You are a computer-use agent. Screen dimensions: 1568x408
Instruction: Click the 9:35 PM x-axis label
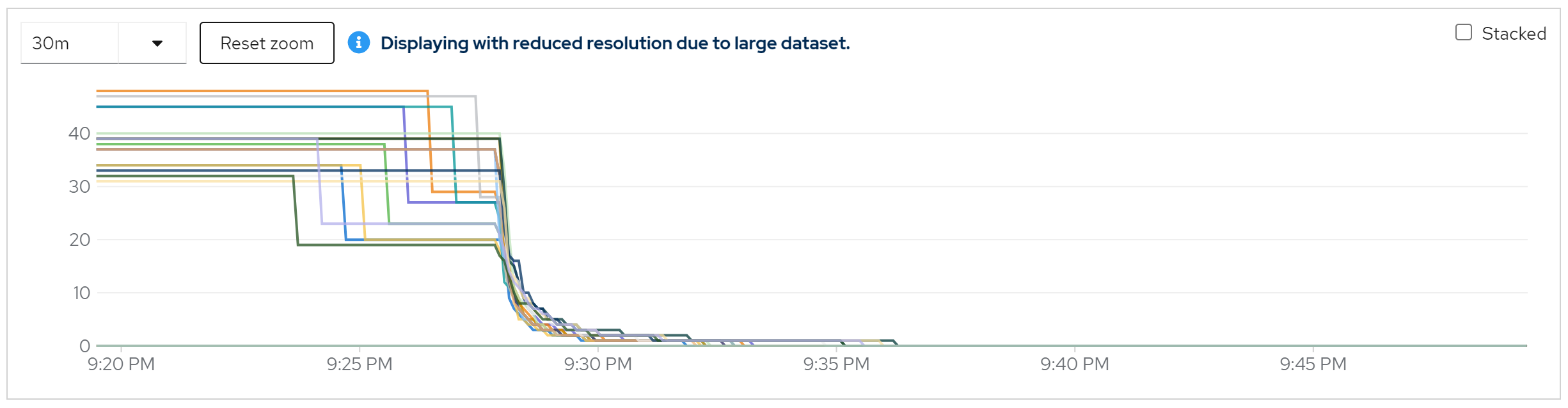point(836,364)
